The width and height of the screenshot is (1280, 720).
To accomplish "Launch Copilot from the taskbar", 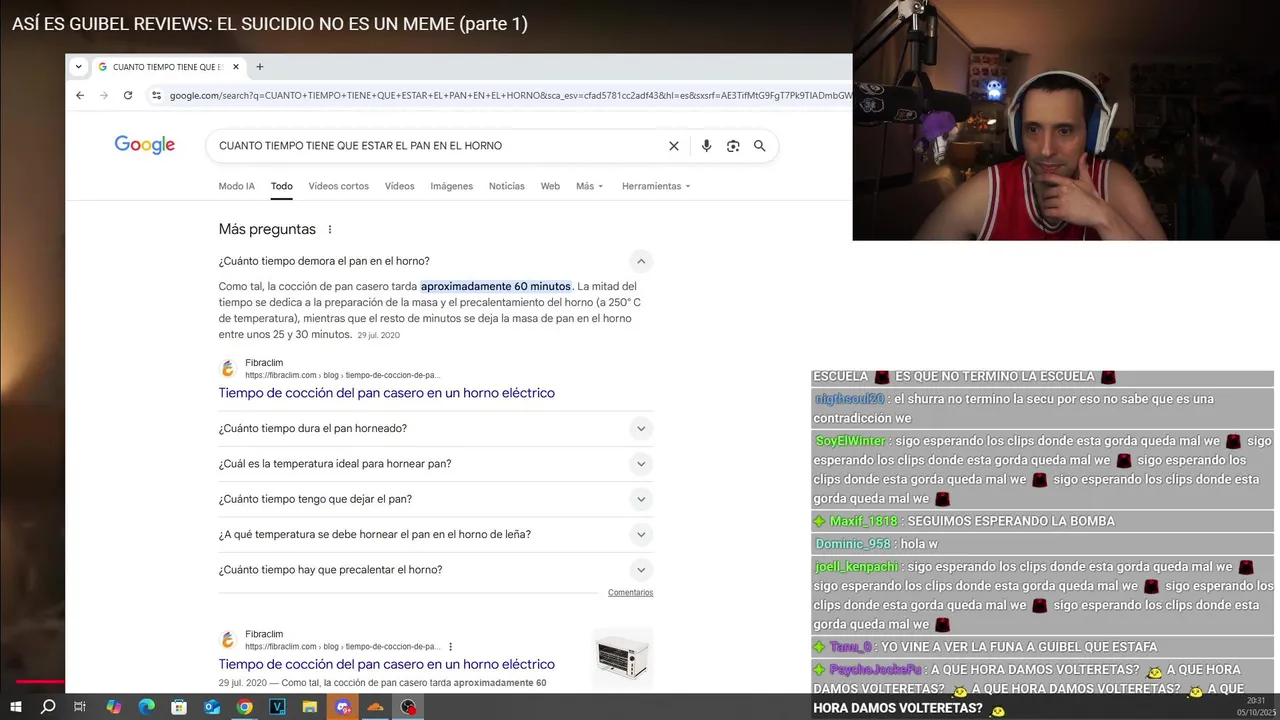I will pyautogui.click(x=113, y=707).
